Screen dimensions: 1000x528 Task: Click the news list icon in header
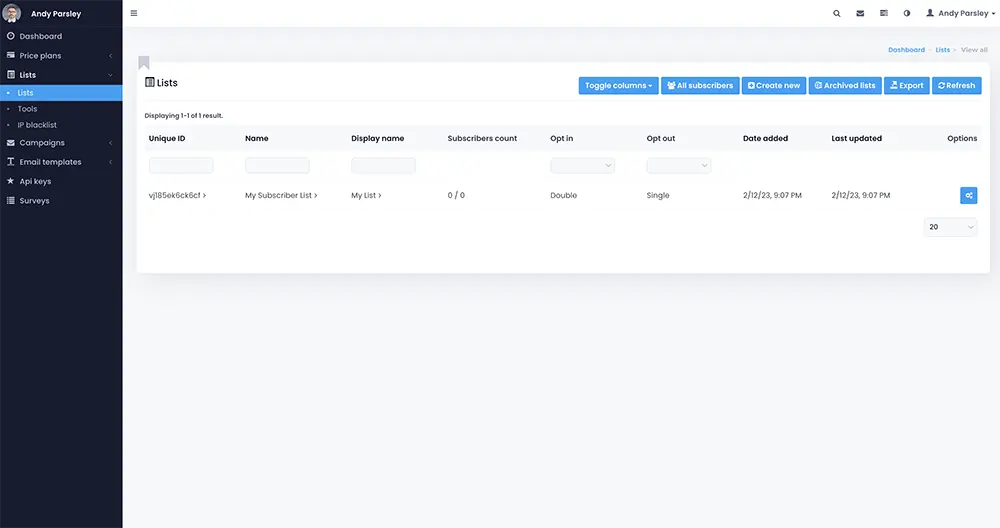click(x=884, y=13)
